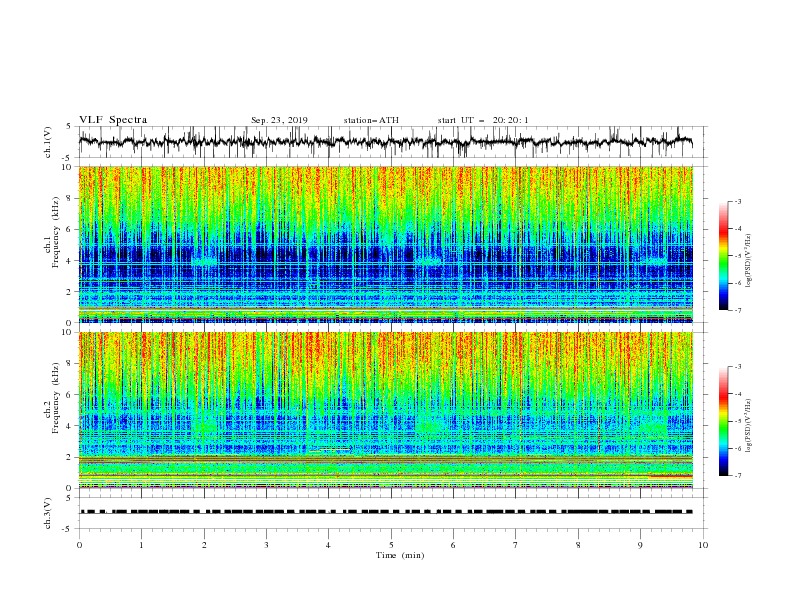Click inside the ch.2 spectrogram panel
Screen dimensions: 792x612
click(x=385, y=410)
